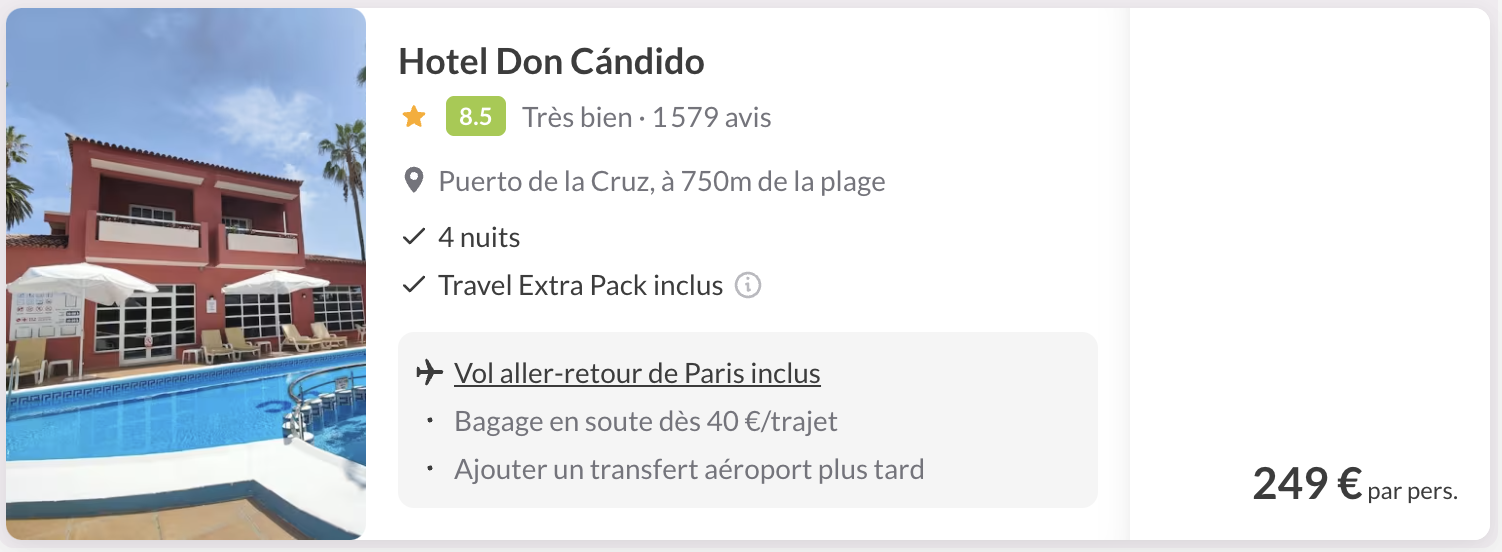1502x552 pixels.
Task: Click the 4 nuits duration text
Action: [479, 238]
